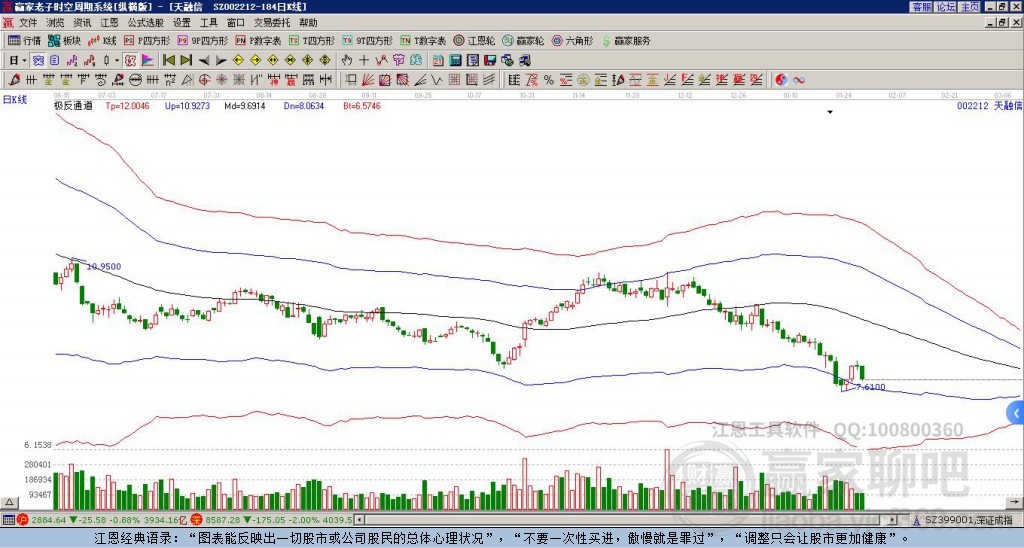1024x548 pixels.
Task: Open the 赢家轮 tool
Action: click(523, 40)
